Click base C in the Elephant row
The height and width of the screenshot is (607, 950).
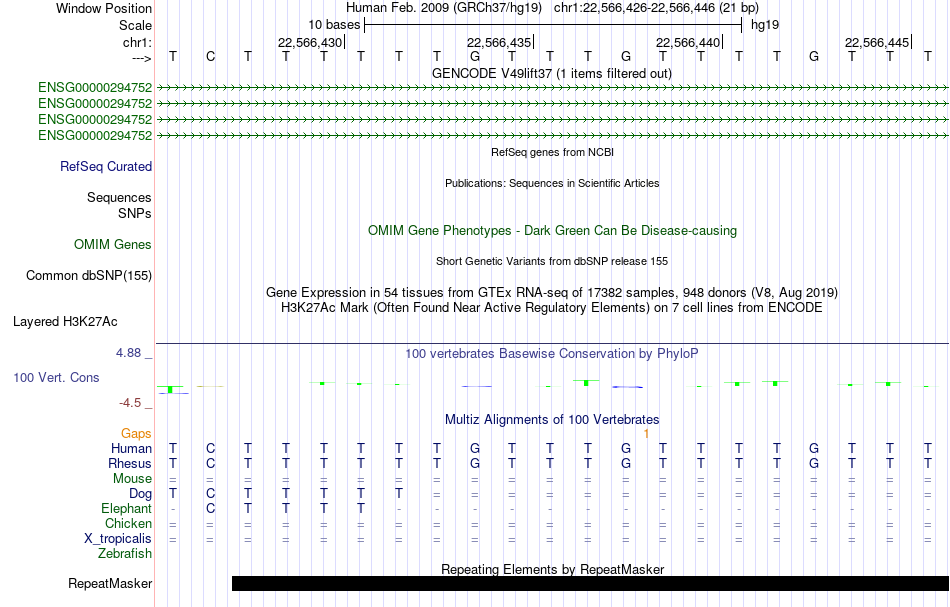210,508
